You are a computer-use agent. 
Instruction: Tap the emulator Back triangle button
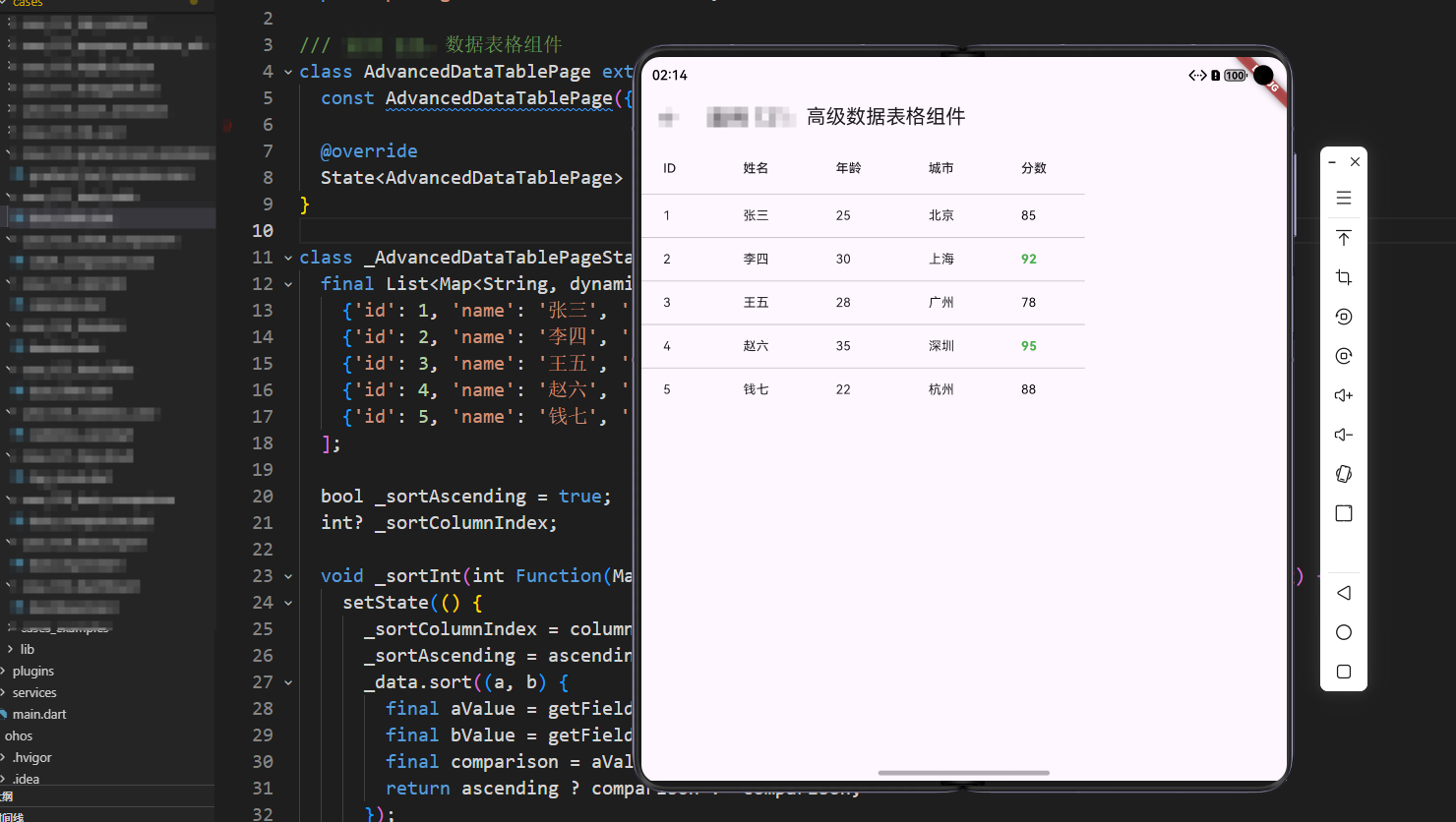click(1344, 593)
